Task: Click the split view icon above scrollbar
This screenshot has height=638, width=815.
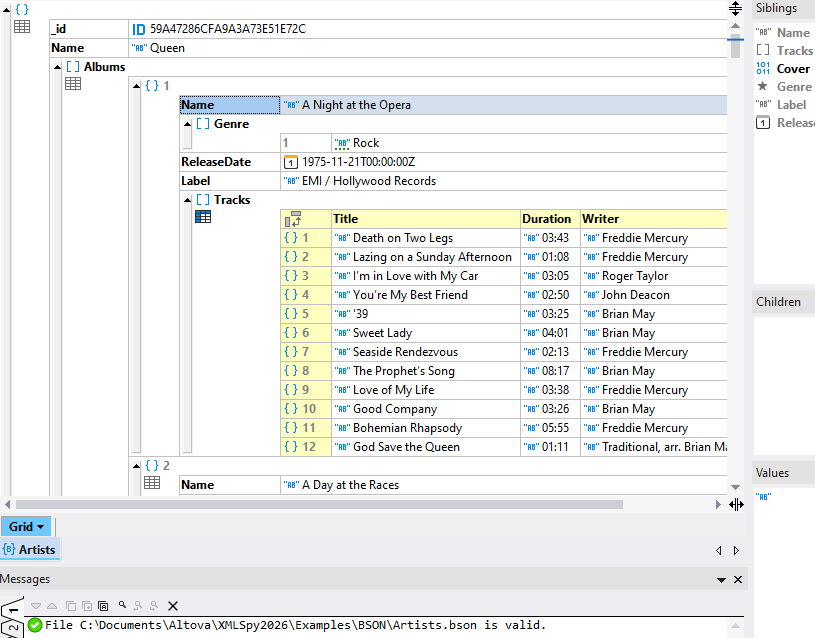Action: [x=735, y=8]
